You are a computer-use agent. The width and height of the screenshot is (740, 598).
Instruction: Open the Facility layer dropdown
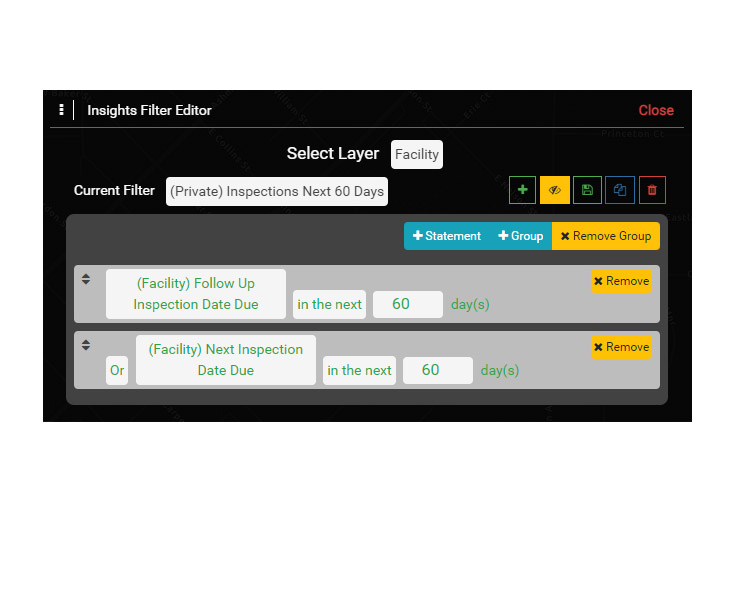[416, 154]
